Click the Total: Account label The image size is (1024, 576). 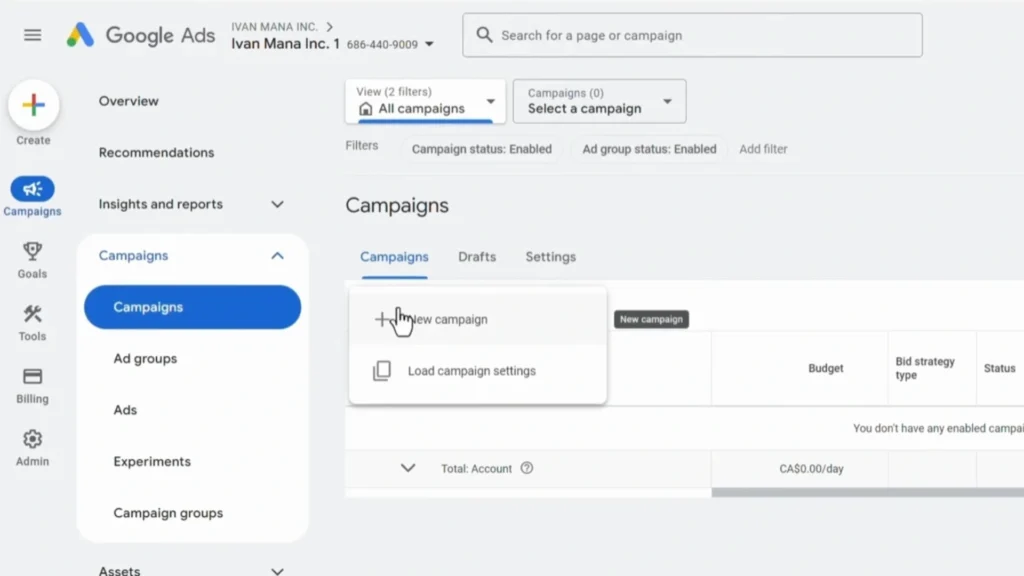(x=476, y=469)
